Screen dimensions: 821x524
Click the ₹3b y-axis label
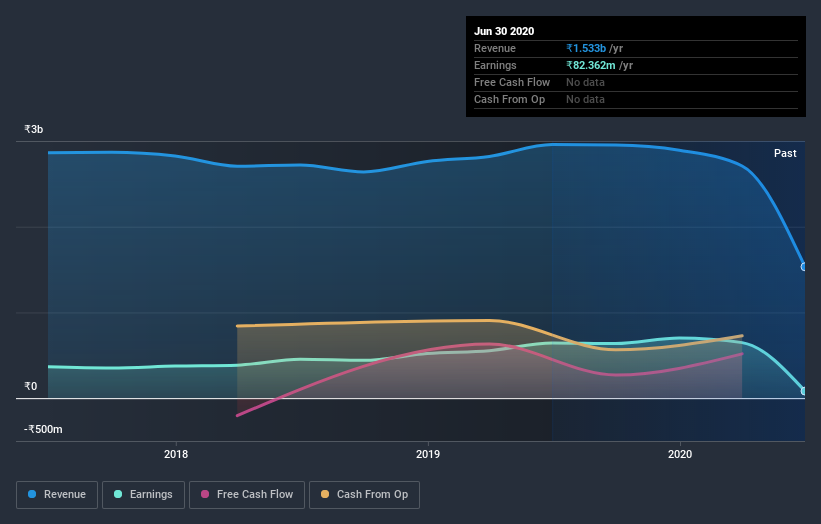pos(34,129)
